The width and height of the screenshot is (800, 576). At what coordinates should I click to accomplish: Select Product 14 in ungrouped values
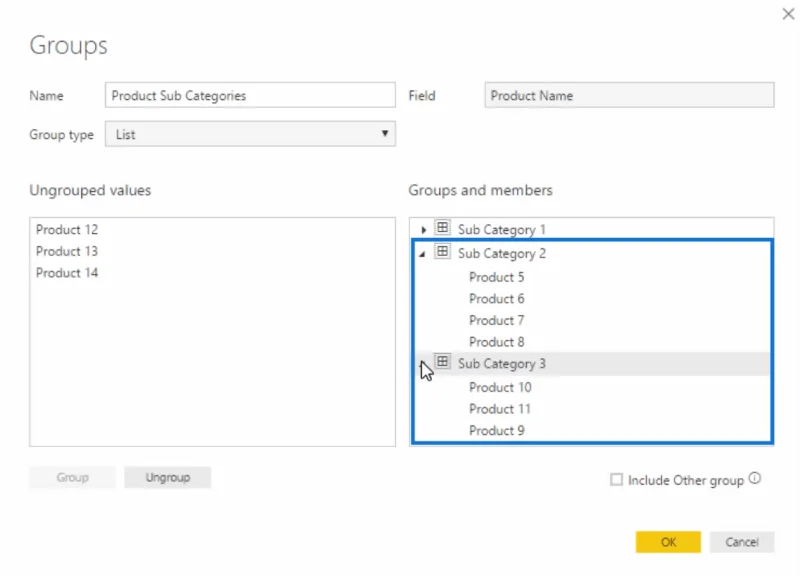pyautogui.click(x=67, y=273)
